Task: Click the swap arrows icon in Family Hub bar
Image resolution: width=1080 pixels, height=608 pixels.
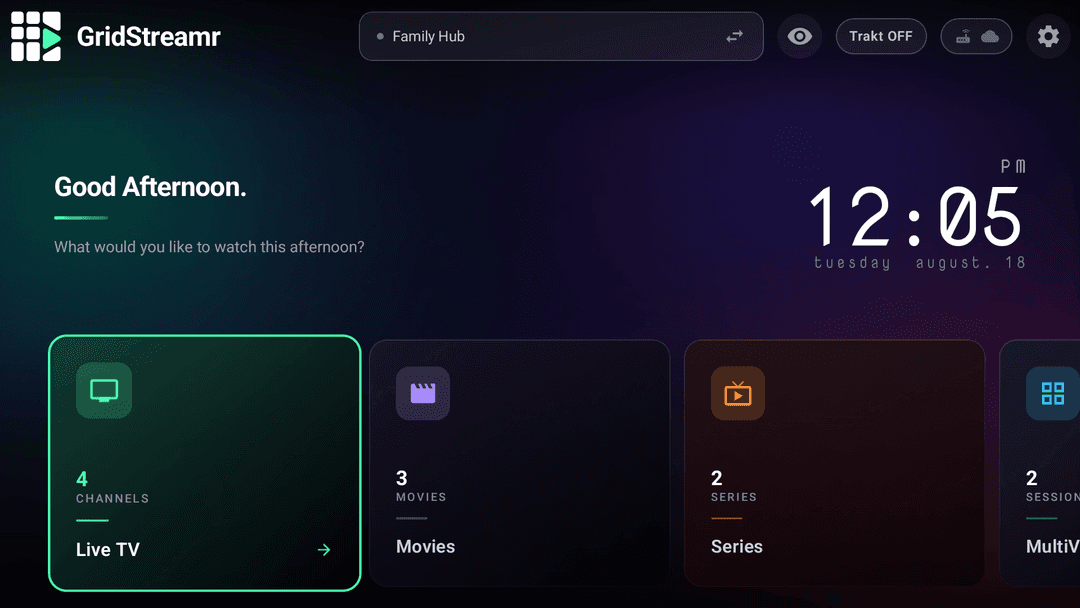Action: pyautogui.click(x=734, y=36)
